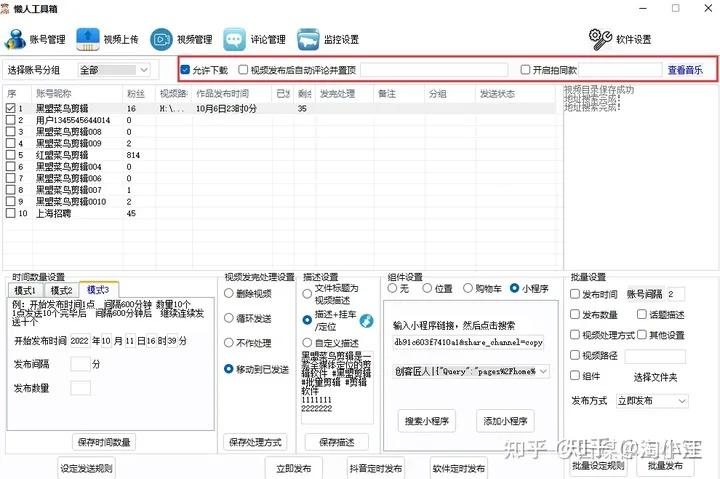Tick 视频处理方式 in batch settings
720x479 pixels.
coord(574,335)
